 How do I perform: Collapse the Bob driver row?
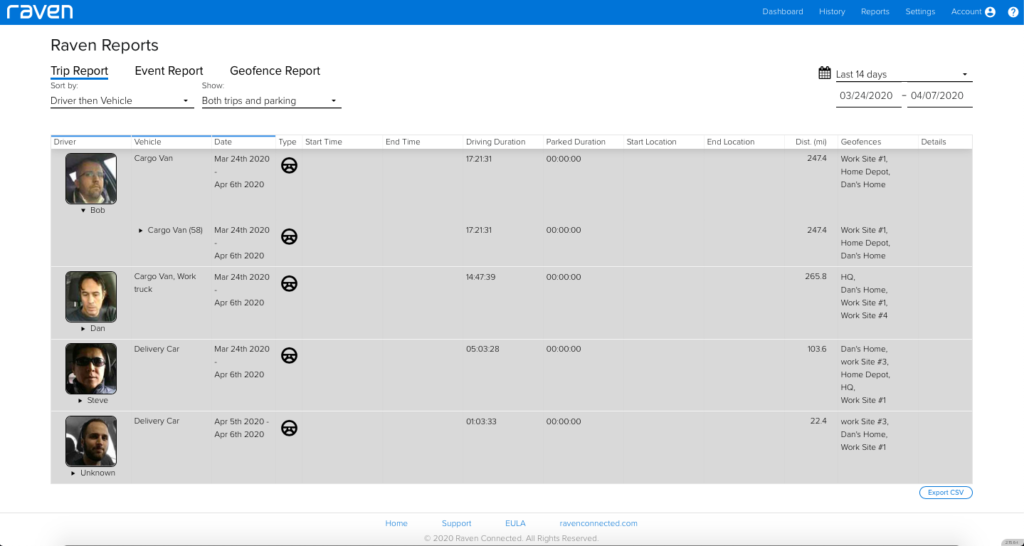(84, 210)
